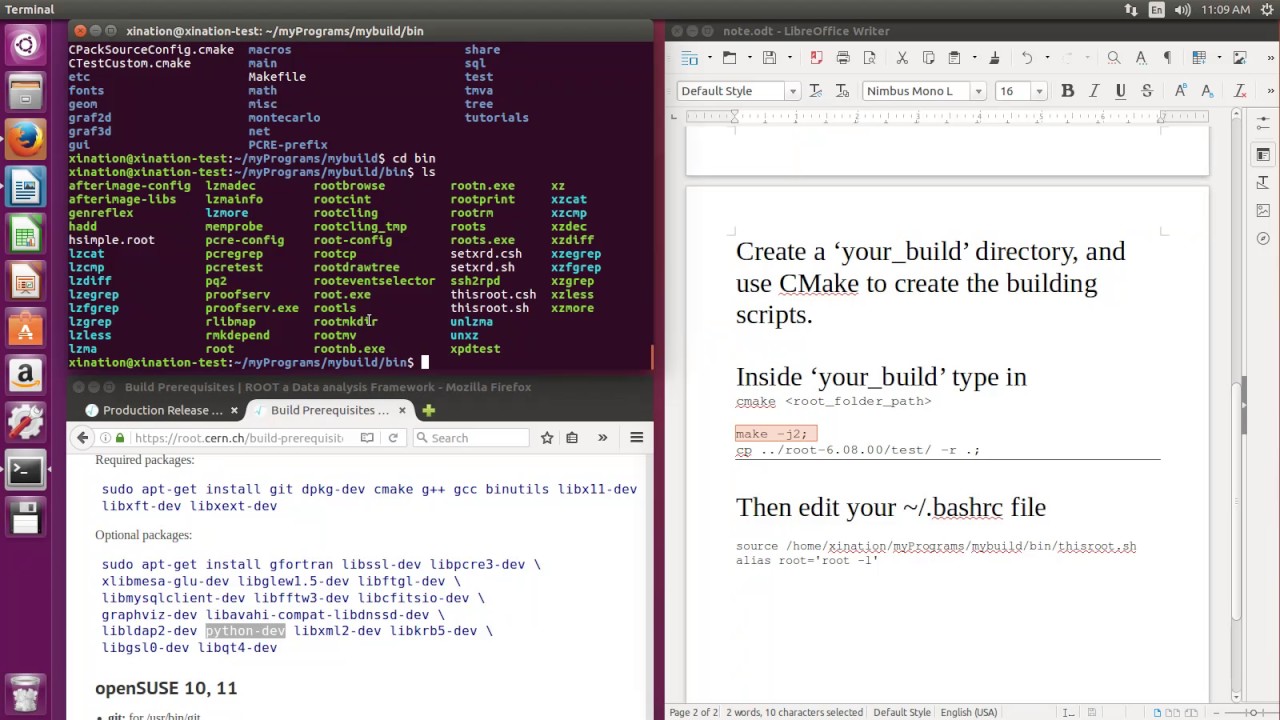Click the New Style icon
Screen dimensions: 1280x720
(x=842, y=91)
